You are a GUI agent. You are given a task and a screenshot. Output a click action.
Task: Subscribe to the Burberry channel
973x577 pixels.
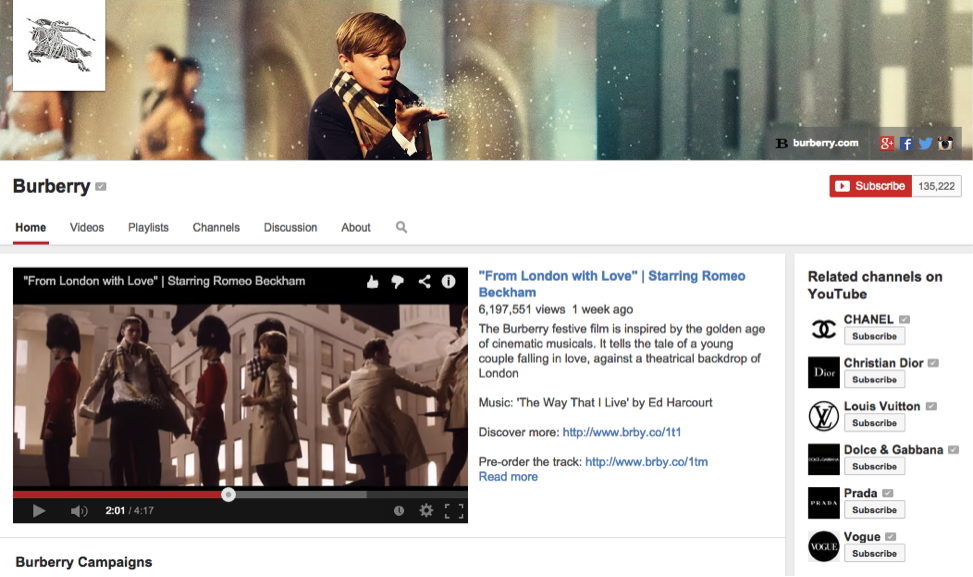coord(870,186)
